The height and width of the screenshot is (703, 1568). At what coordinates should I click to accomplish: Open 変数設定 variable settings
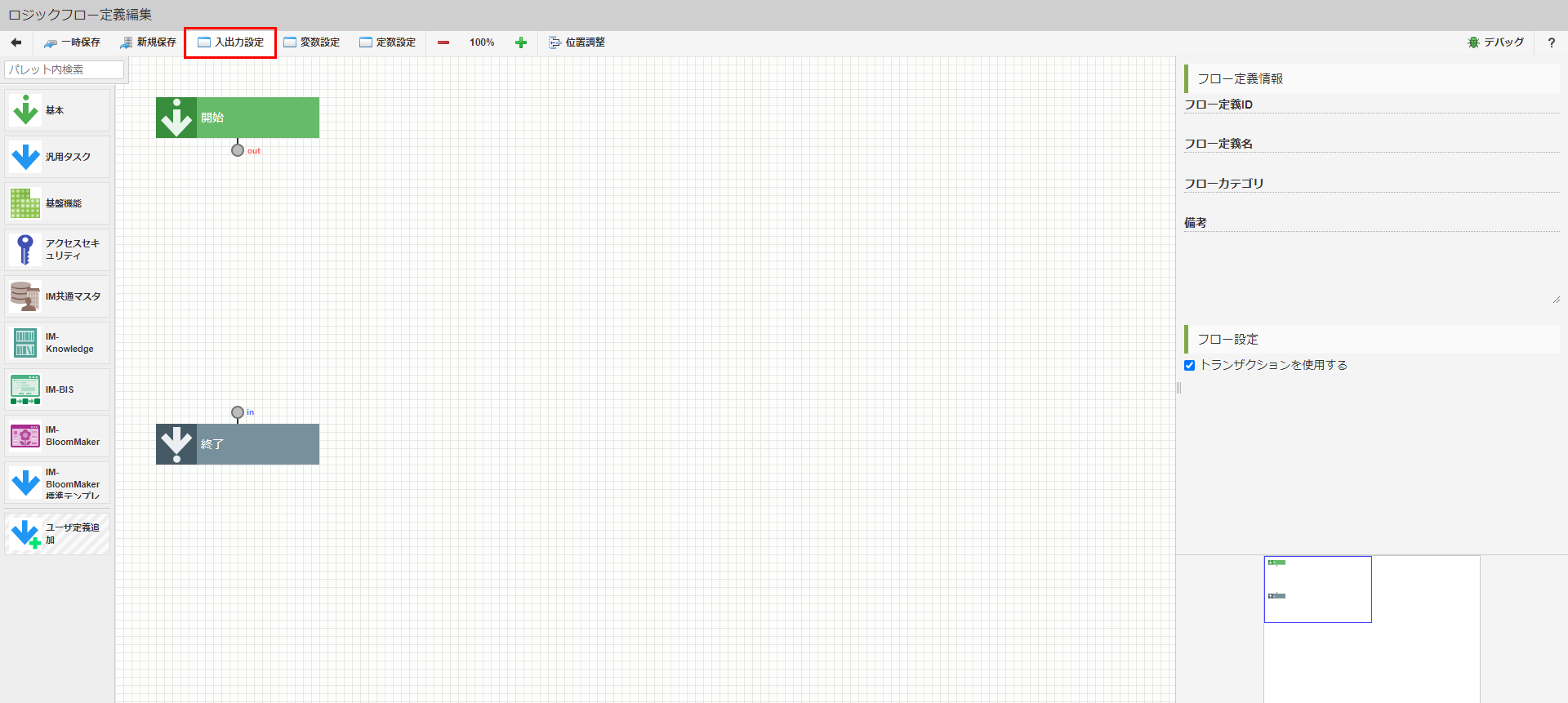(311, 42)
